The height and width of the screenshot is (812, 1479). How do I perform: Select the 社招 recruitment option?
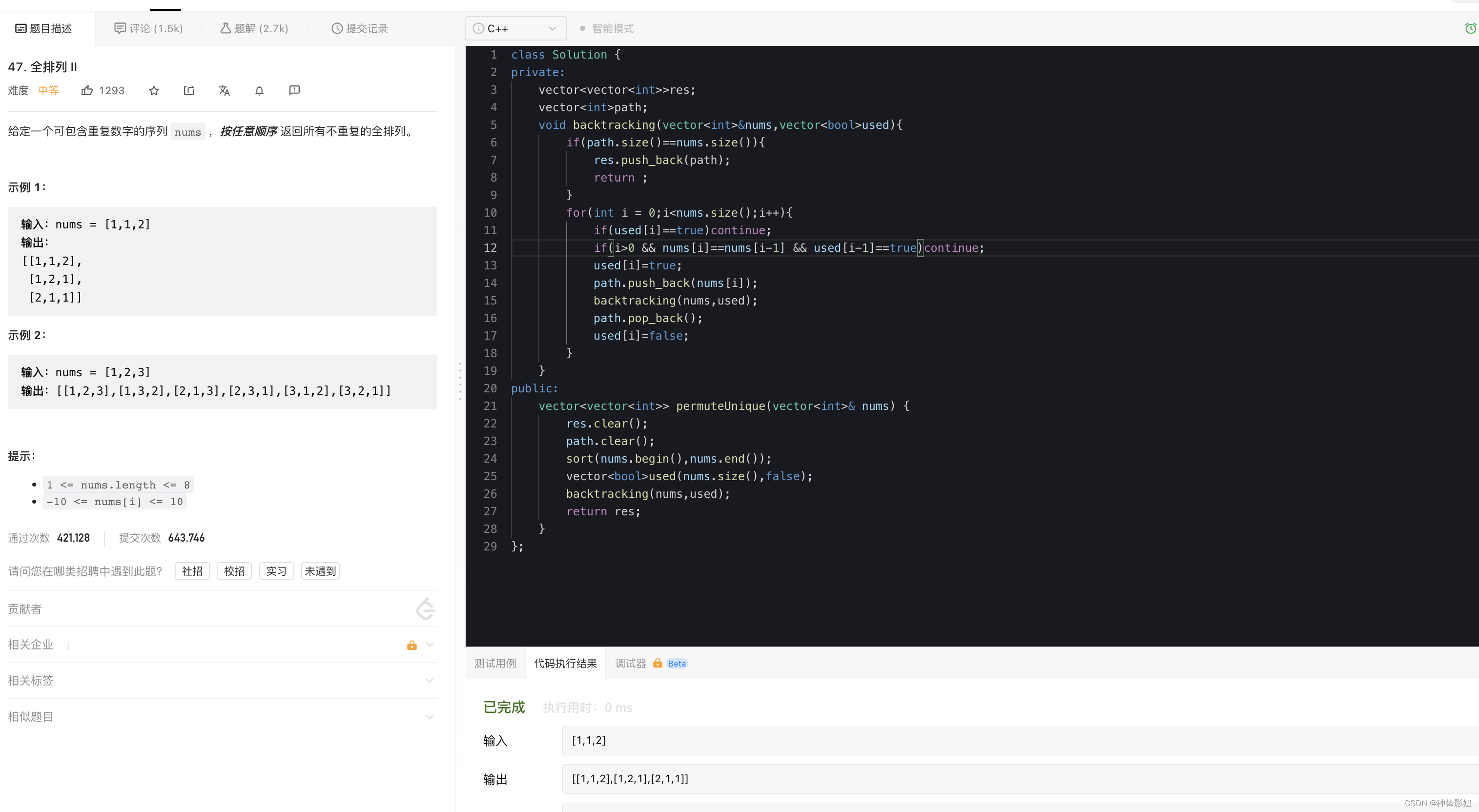[x=192, y=571]
